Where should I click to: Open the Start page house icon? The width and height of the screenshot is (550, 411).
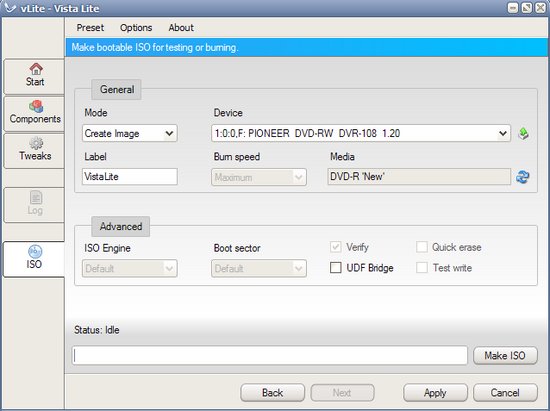point(36,68)
